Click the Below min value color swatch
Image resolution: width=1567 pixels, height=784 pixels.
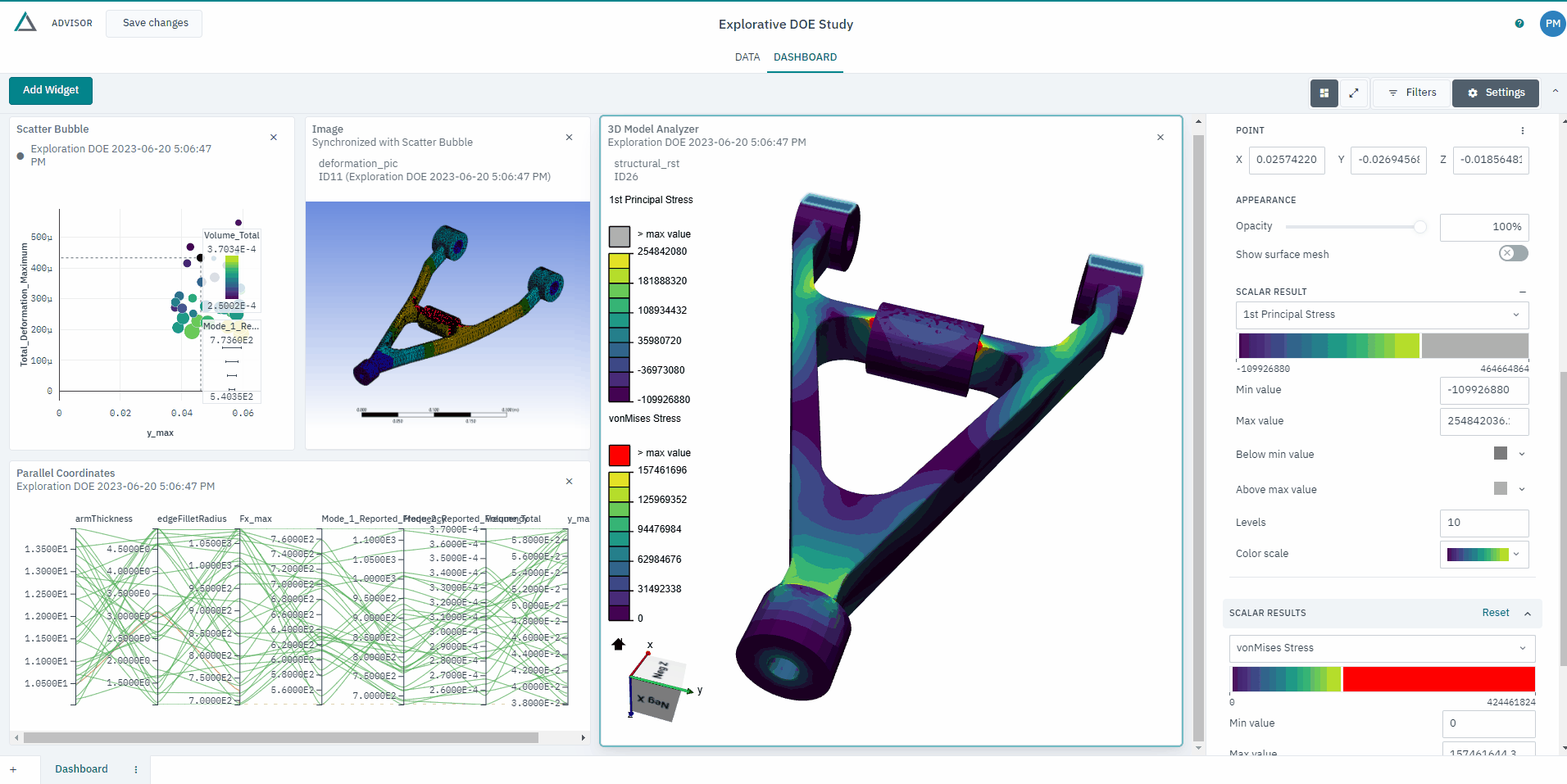coord(1501,454)
